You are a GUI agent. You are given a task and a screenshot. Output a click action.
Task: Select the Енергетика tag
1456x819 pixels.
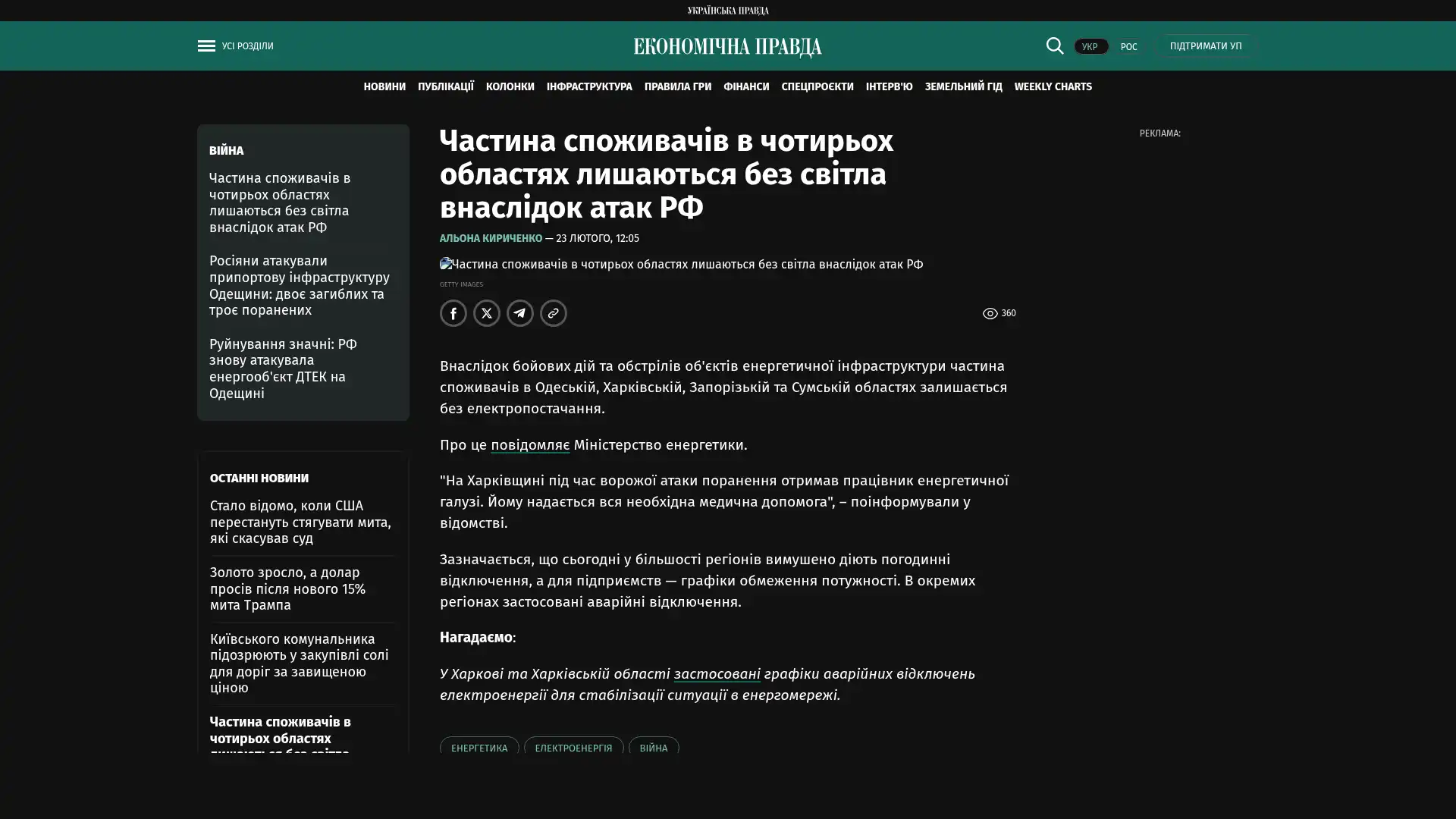pos(479,747)
